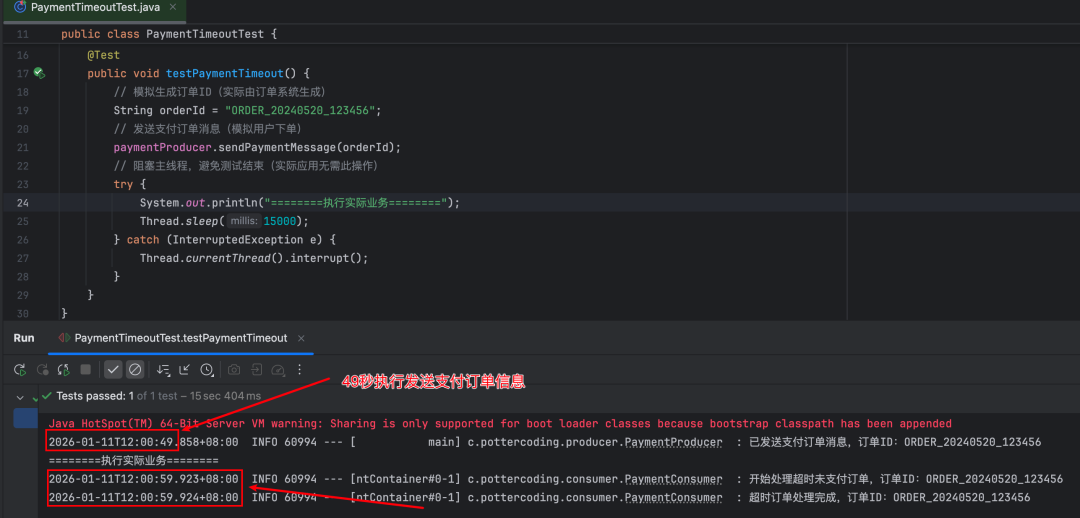Open the test history clock dropdown
1080x518 pixels.
[207, 370]
